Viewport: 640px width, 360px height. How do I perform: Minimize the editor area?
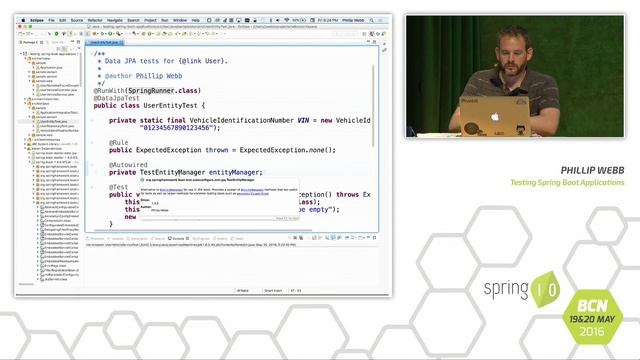coord(369,42)
